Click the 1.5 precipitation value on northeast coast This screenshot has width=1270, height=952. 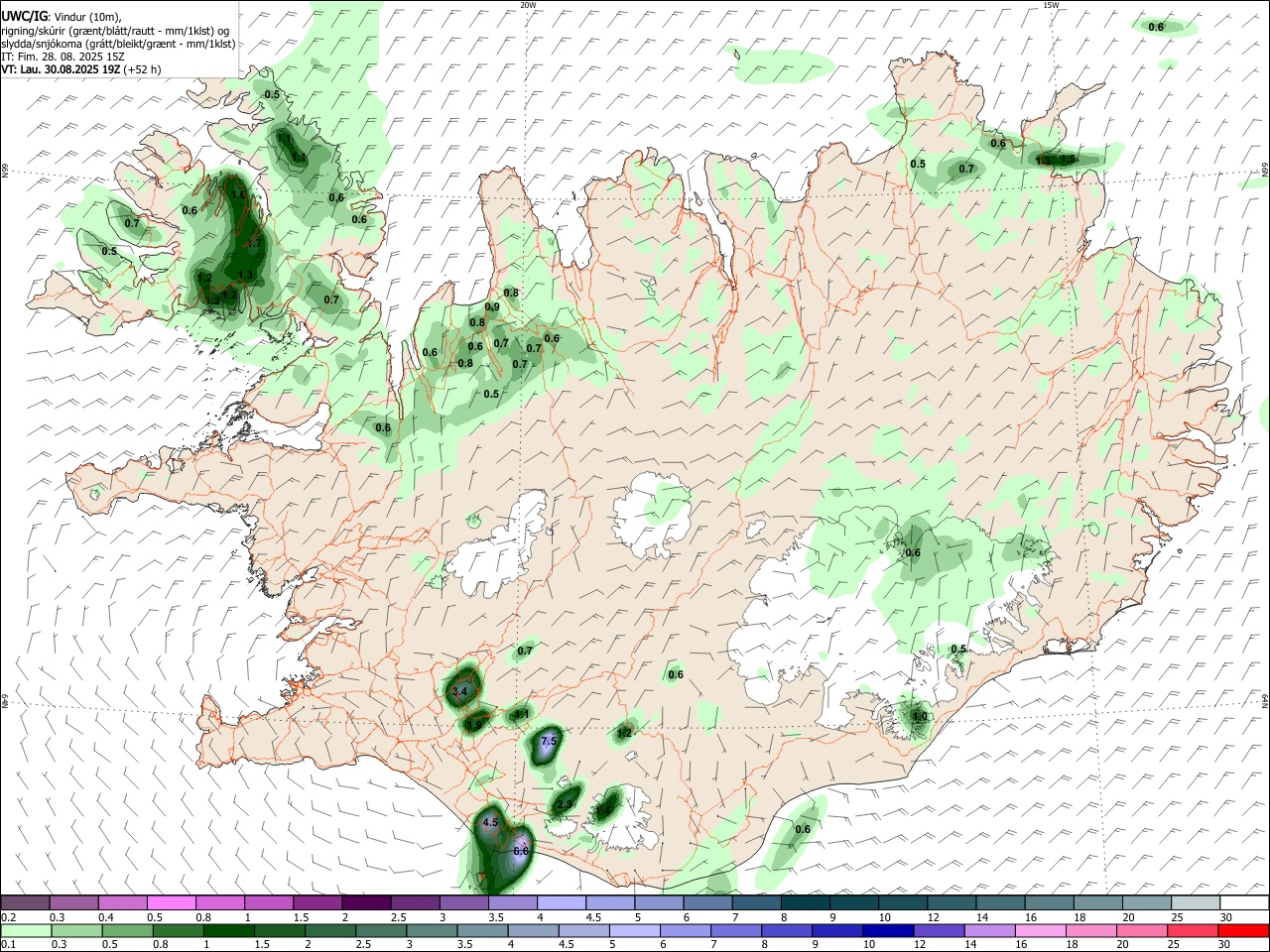1068,159
